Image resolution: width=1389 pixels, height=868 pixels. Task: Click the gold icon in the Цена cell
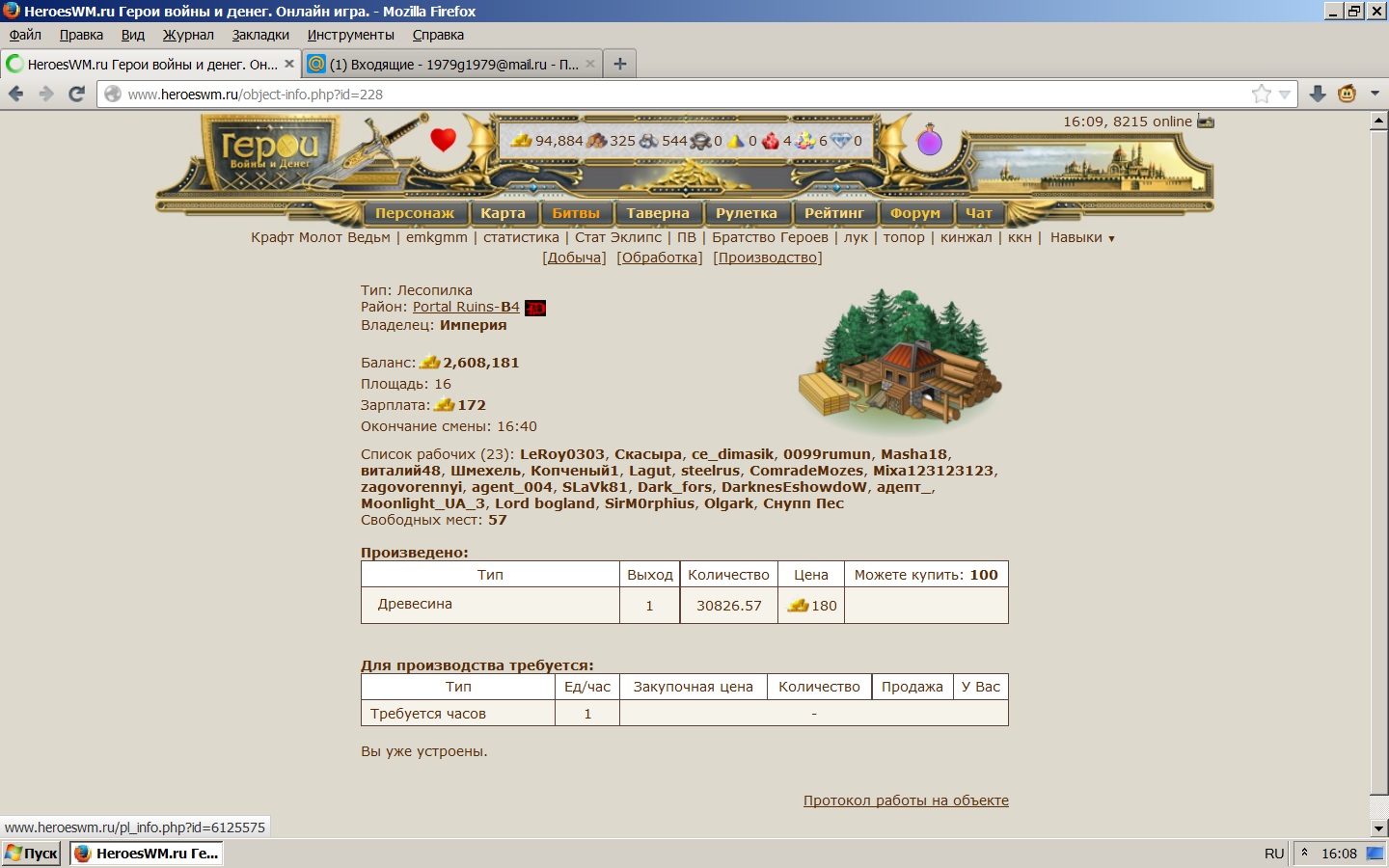799,606
